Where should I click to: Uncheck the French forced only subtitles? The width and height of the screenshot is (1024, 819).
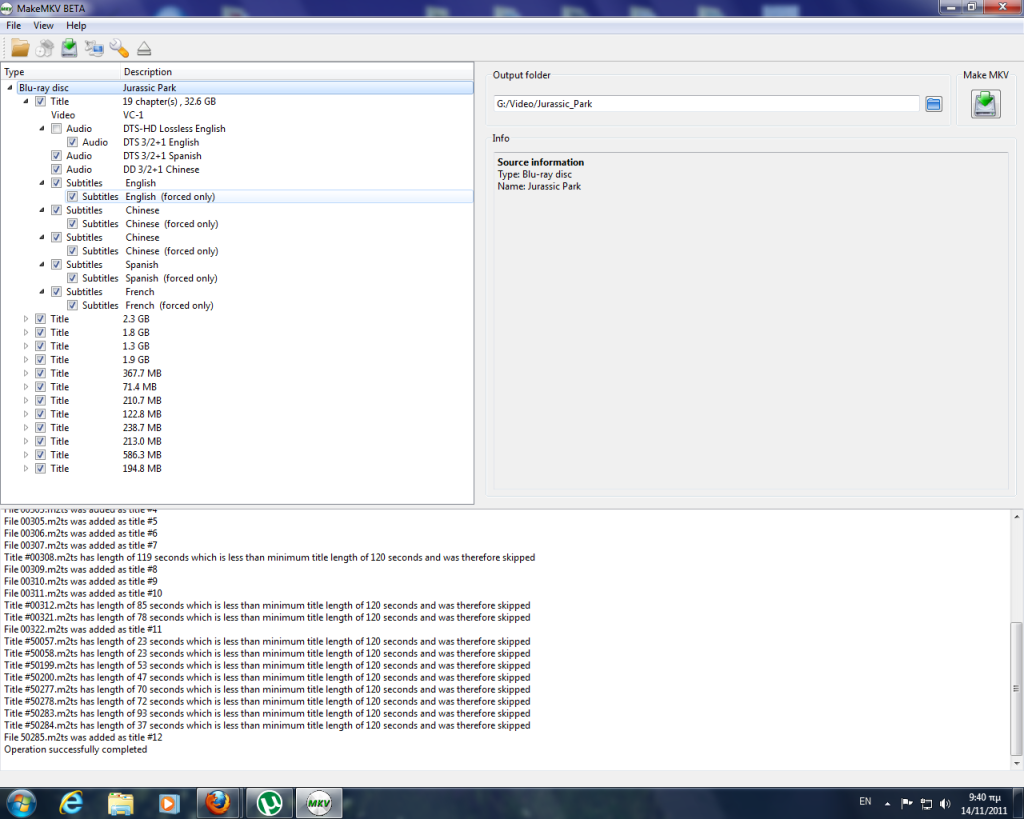(x=72, y=306)
